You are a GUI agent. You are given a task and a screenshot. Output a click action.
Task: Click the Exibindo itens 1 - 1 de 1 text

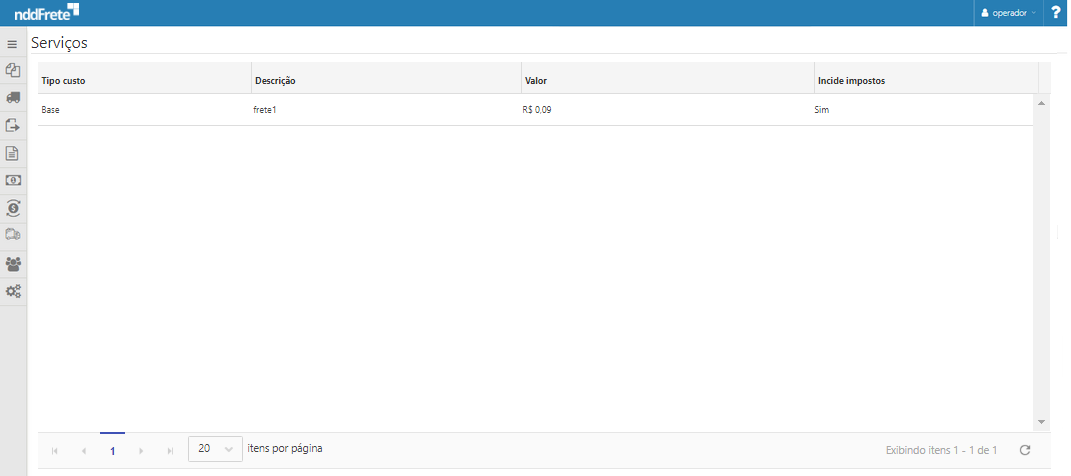click(x=941, y=450)
